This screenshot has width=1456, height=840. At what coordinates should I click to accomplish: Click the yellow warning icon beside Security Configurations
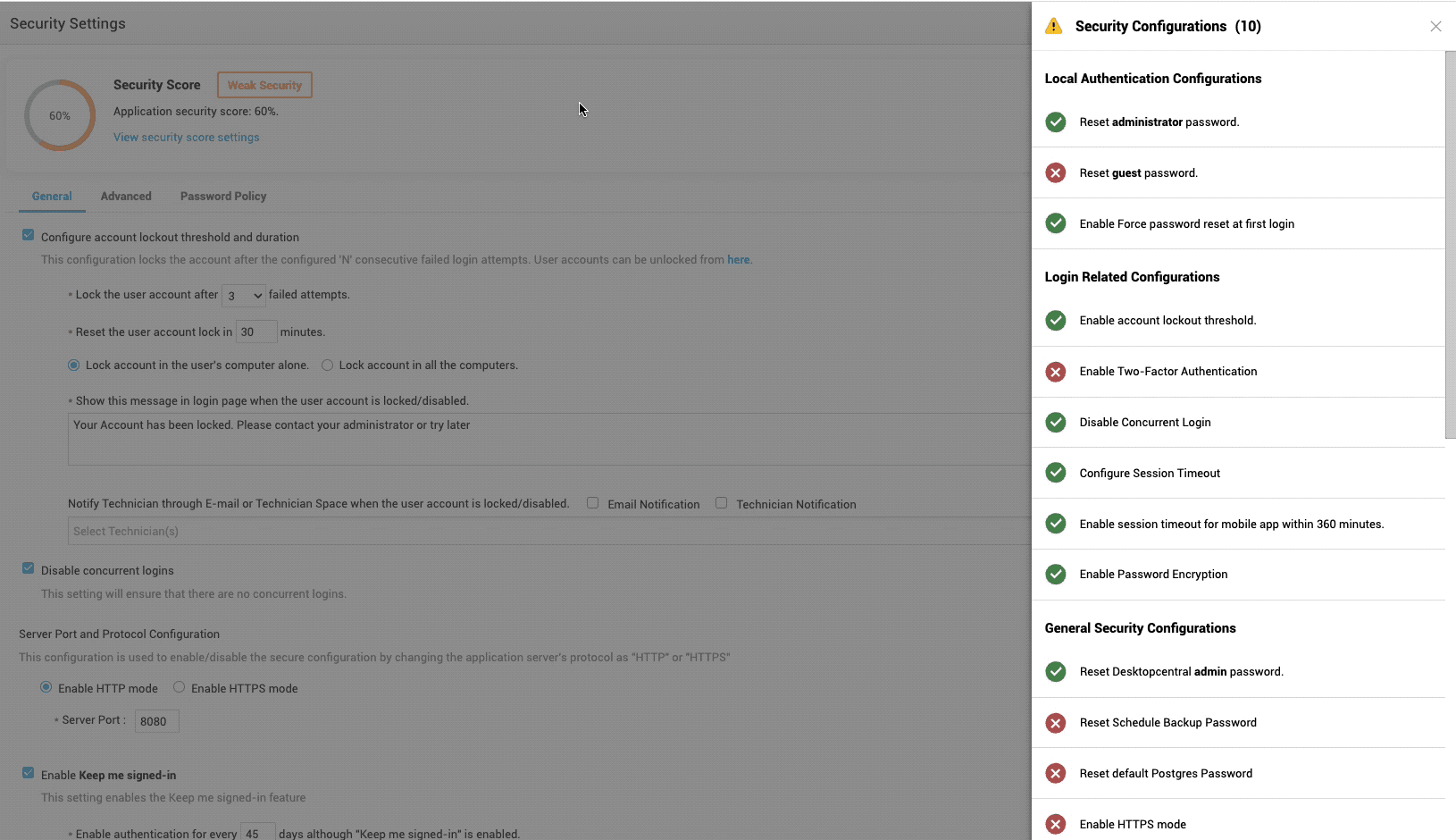coord(1054,27)
